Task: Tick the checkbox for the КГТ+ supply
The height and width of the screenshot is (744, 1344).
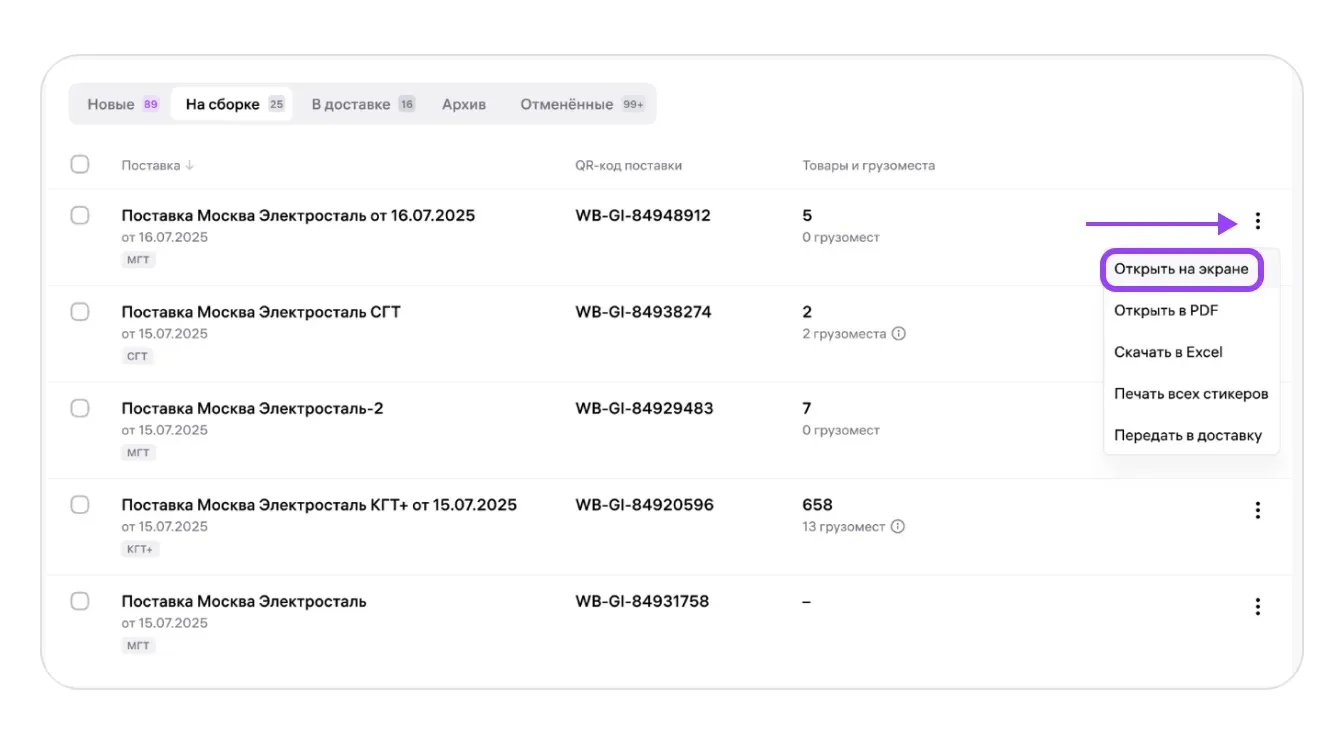Action: 80,505
